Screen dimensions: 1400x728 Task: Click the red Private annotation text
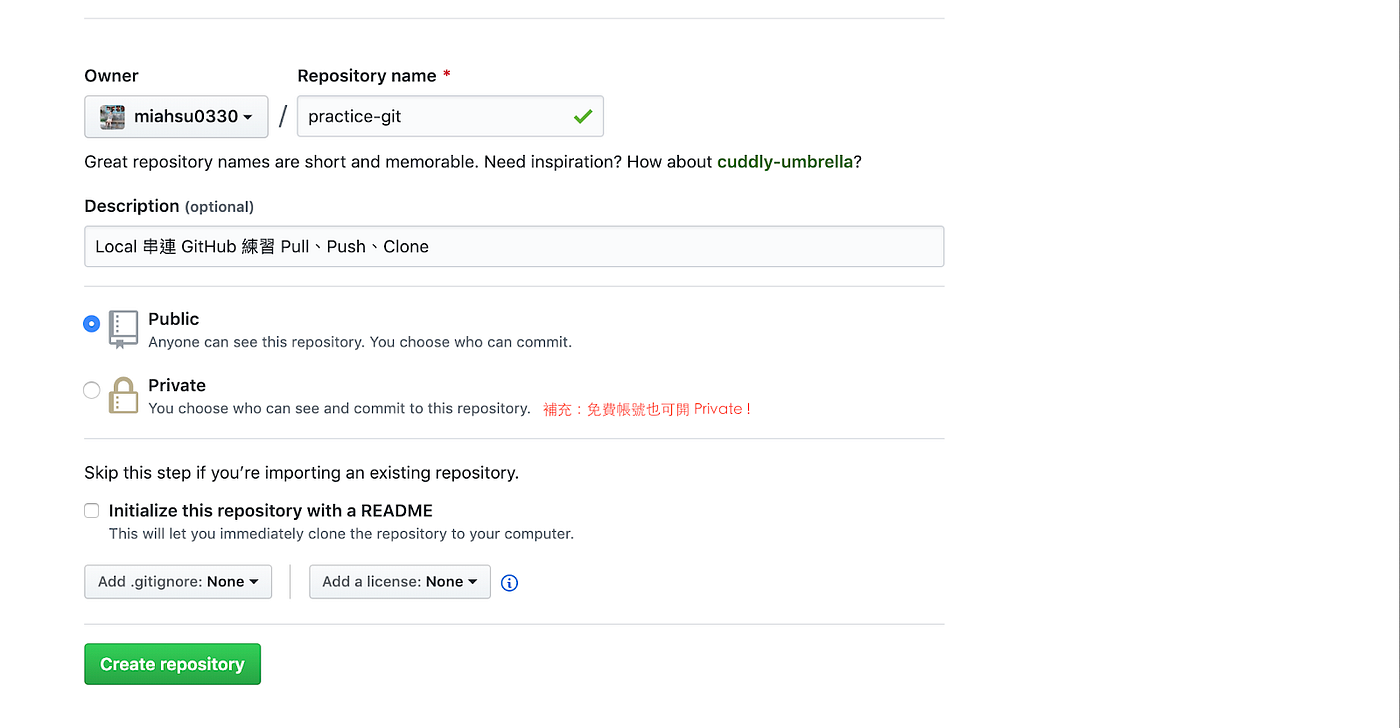[x=647, y=408]
